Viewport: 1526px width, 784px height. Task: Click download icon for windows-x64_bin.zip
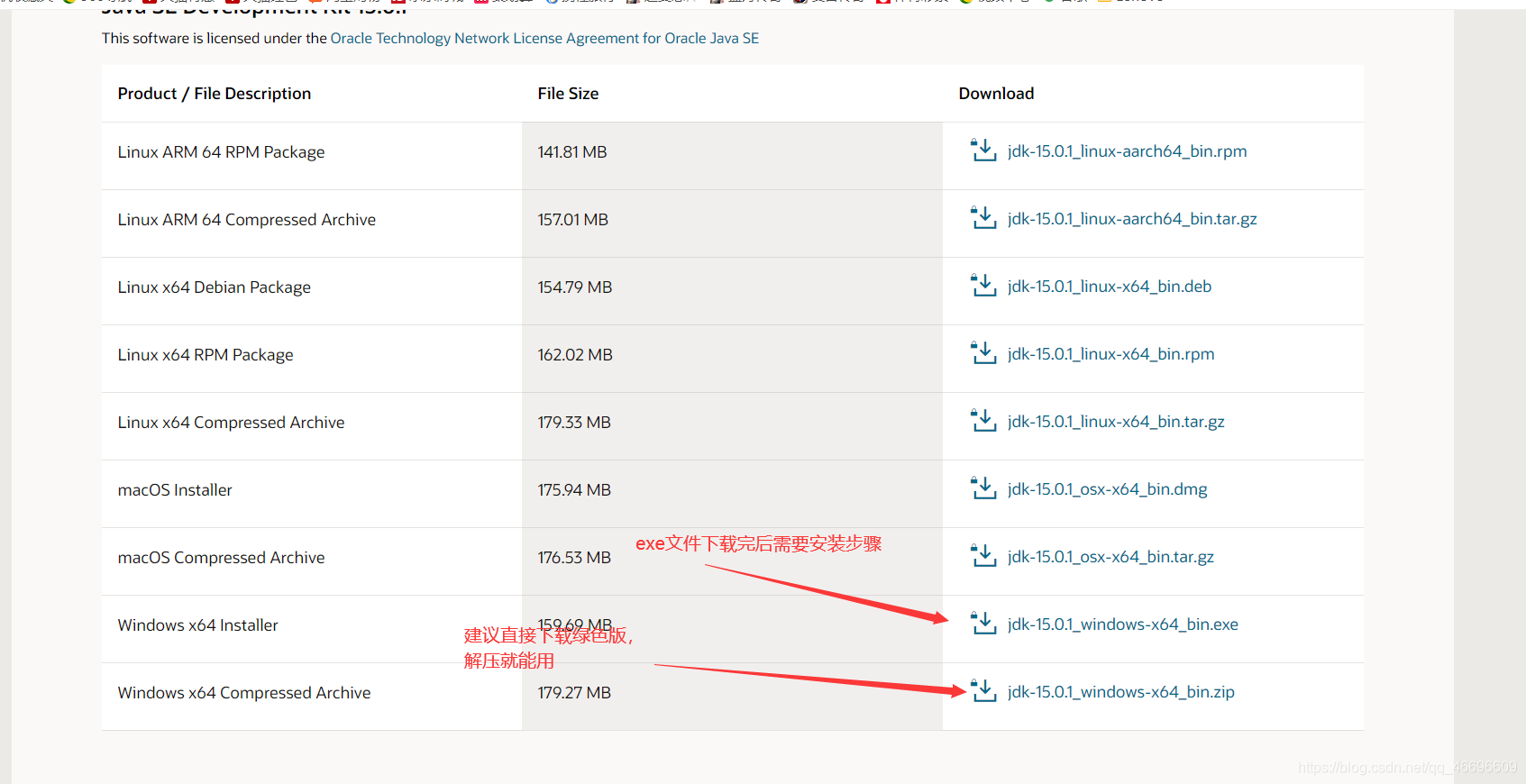click(x=983, y=691)
